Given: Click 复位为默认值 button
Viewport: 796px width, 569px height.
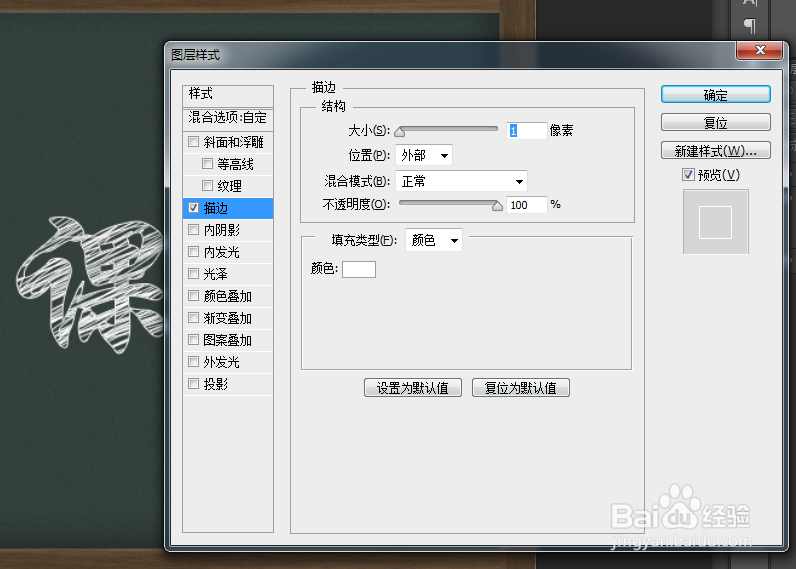Looking at the screenshot, I should tap(520, 388).
